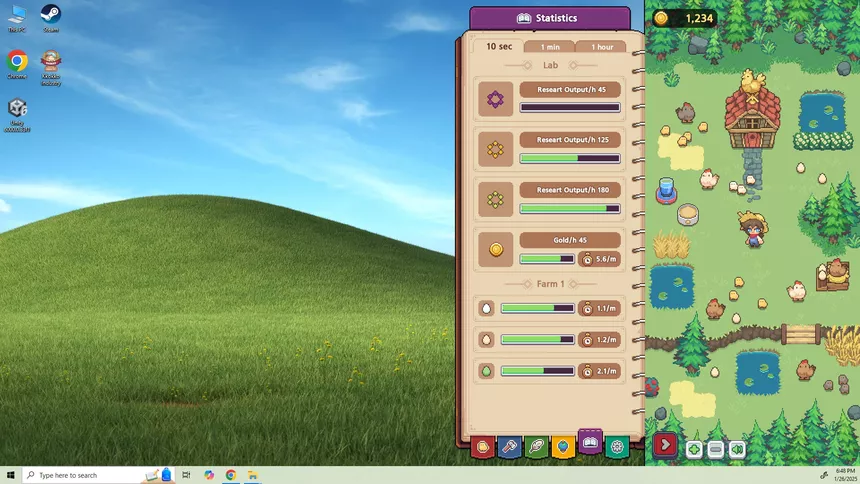This screenshot has height=484, width=860.
Task: Switch to the 1 hour tab
Action: 602,47
